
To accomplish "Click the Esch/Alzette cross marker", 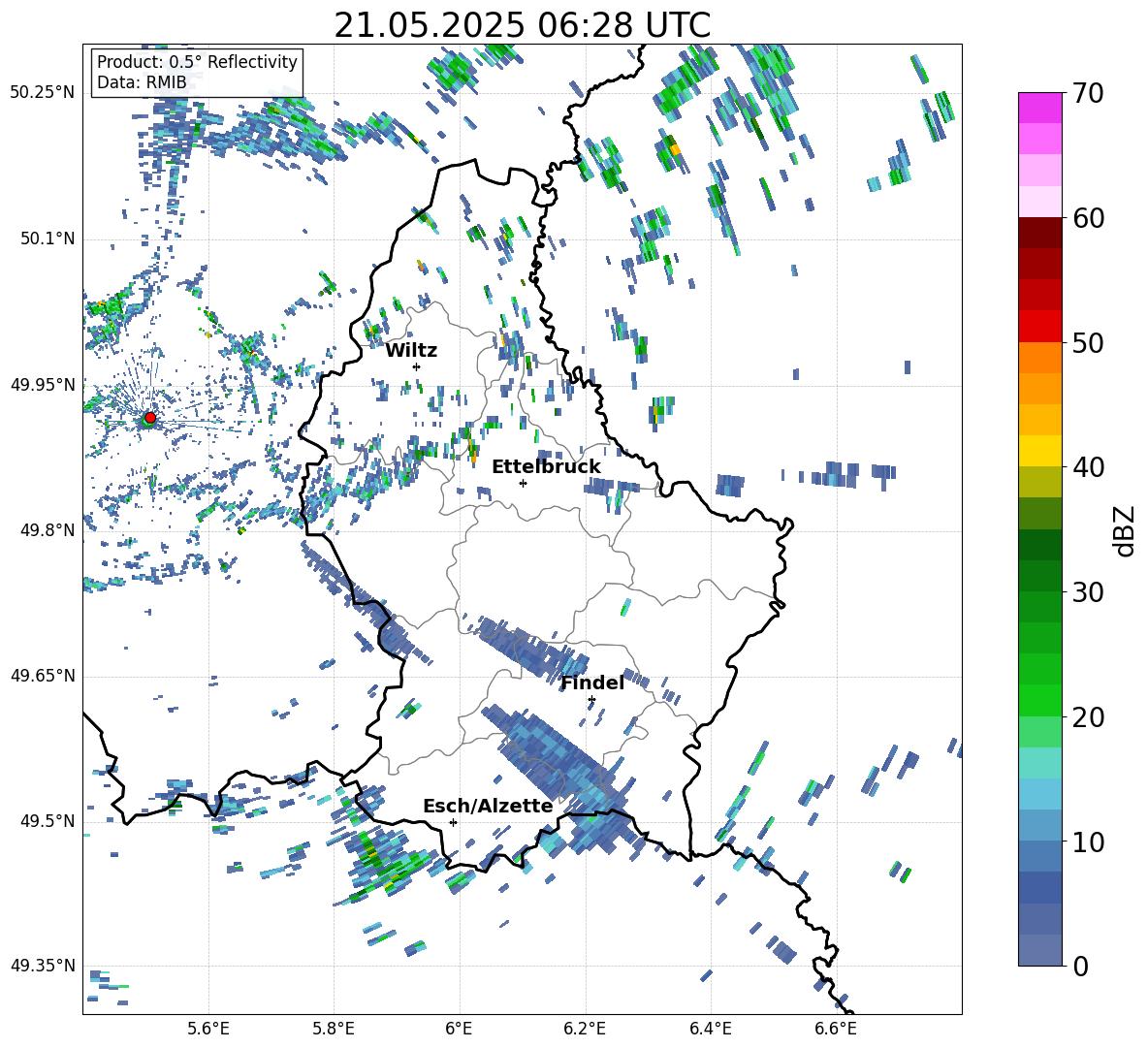I will pos(453,822).
